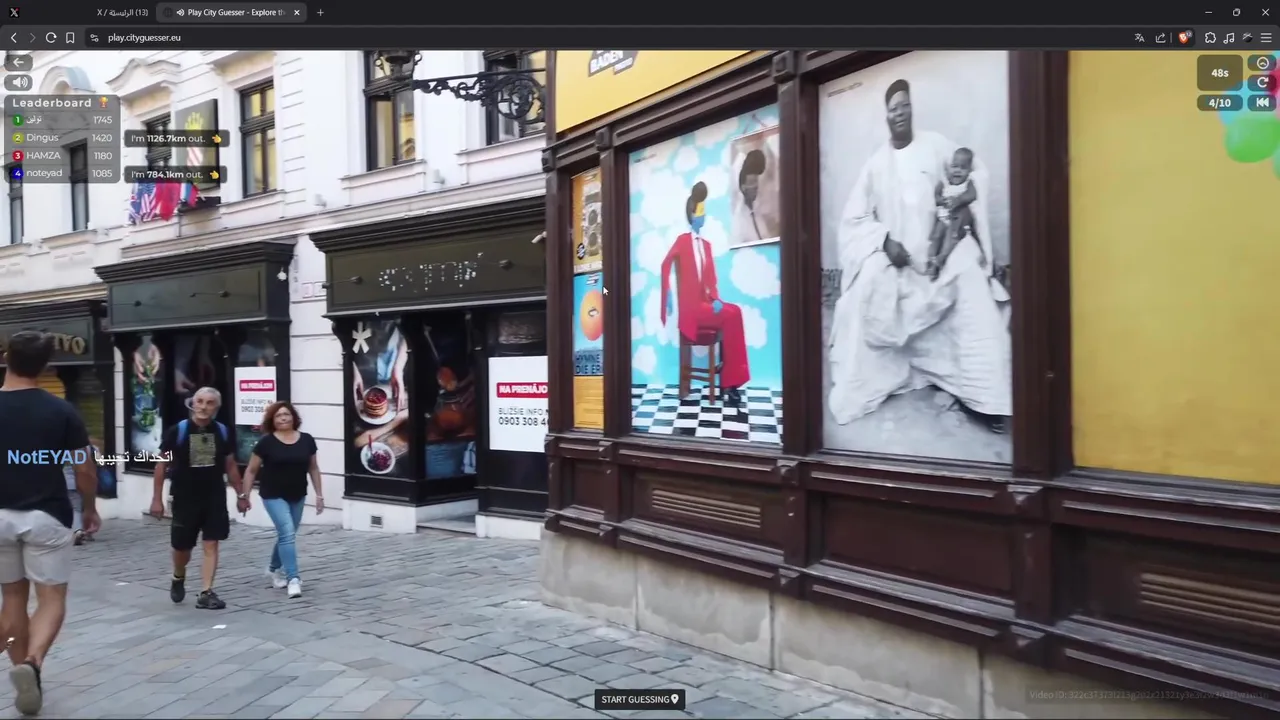The width and height of the screenshot is (1280, 720).
Task: Click the 4/10 round counter
Action: pos(1220,103)
